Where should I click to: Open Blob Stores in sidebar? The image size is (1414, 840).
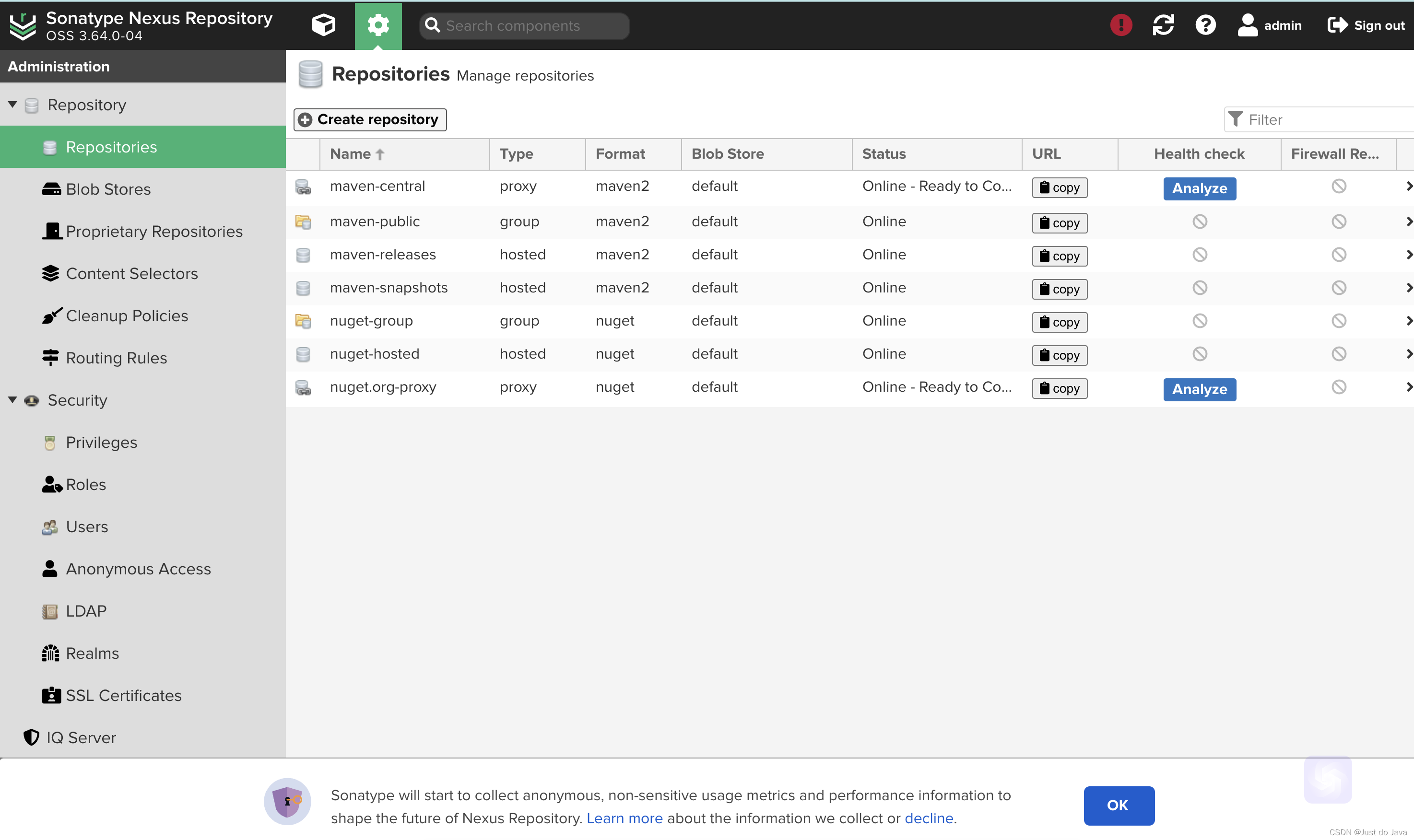[108, 189]
